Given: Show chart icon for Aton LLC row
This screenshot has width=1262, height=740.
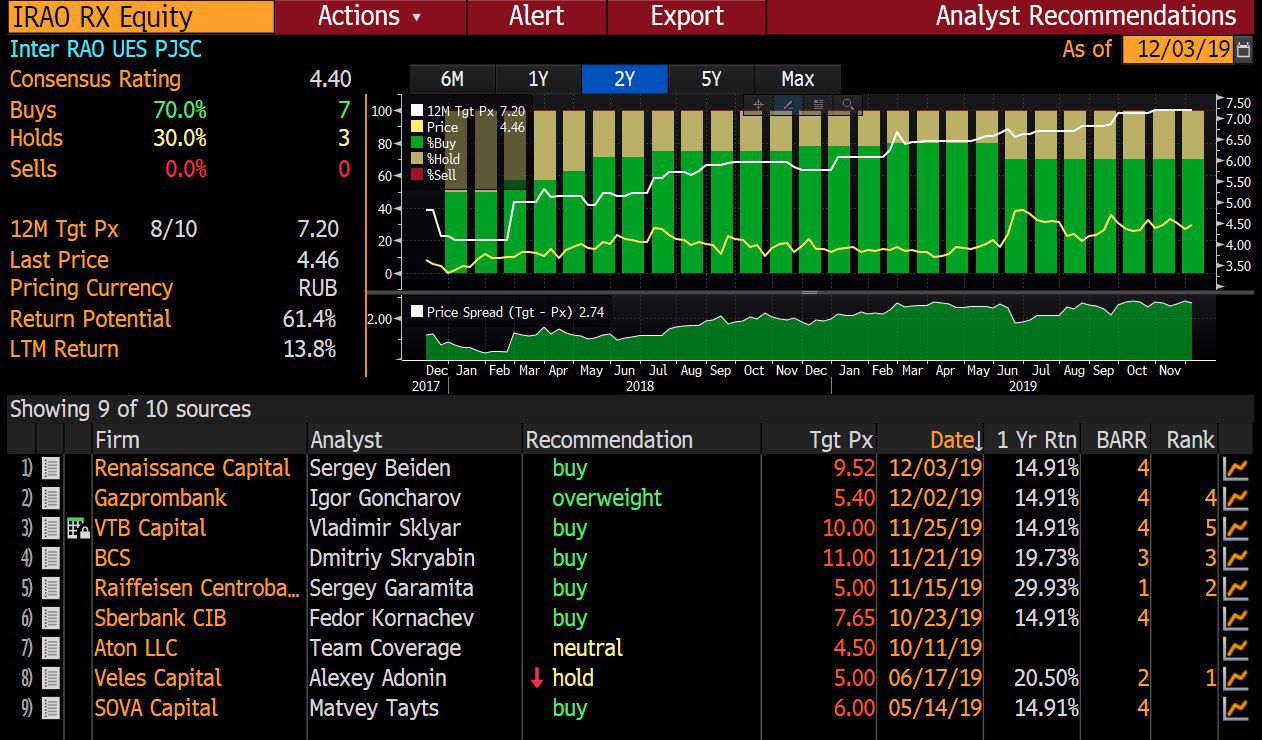Looking at the screenshot, I should click(1237, 648).
